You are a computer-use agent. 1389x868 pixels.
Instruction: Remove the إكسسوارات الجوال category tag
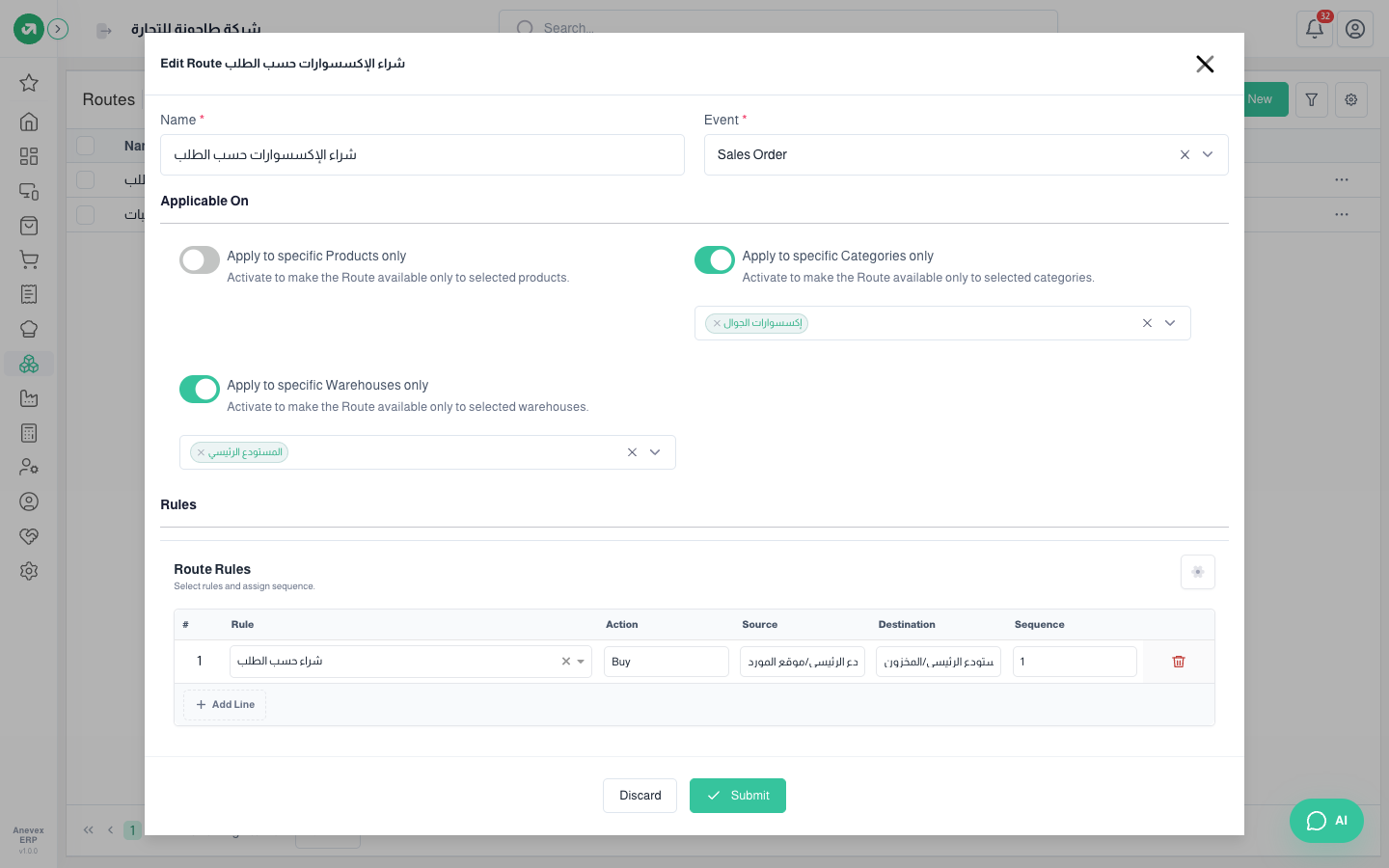click(x=717, y=323)
